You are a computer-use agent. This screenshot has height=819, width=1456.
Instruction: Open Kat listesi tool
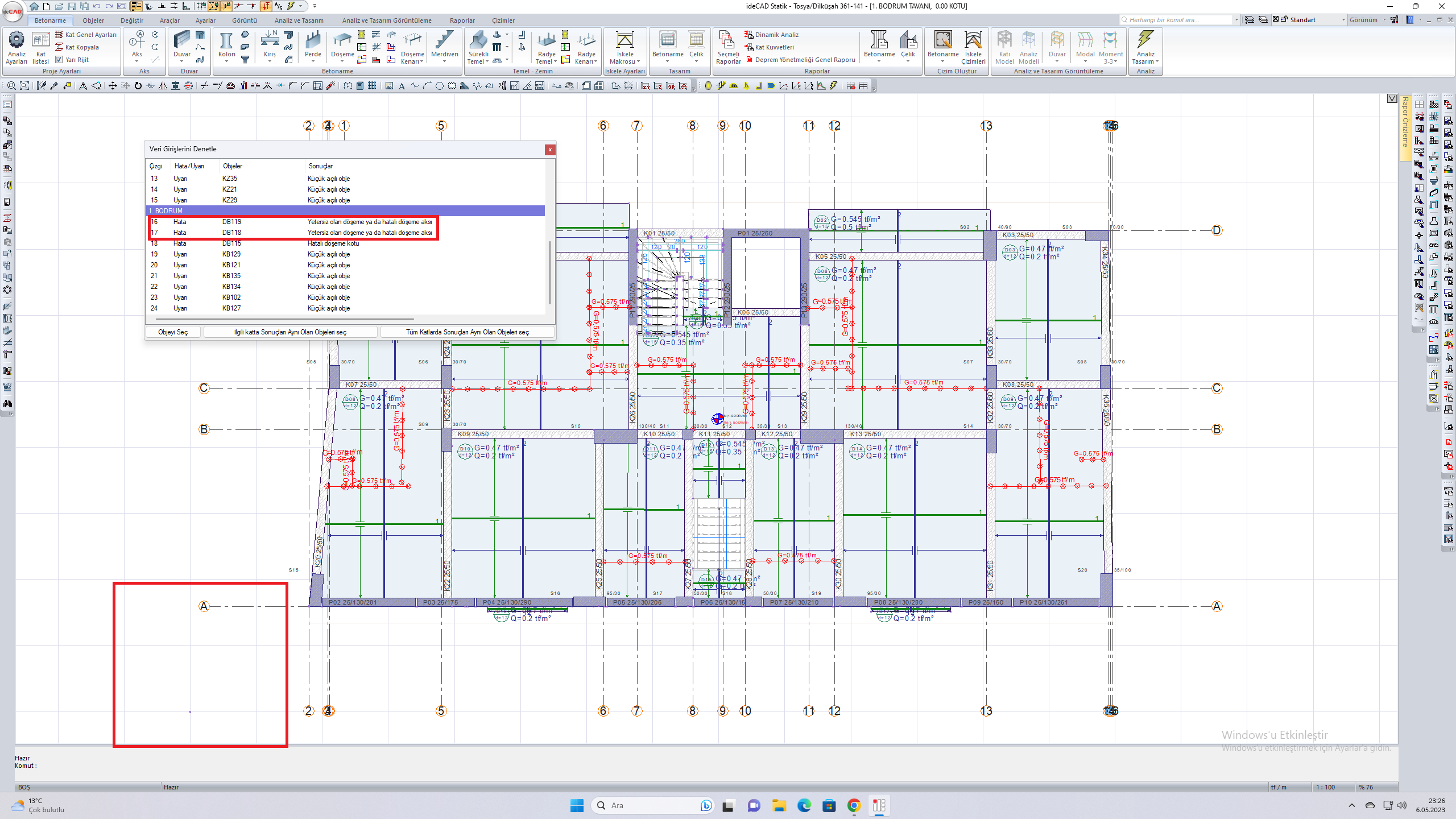[x=40, y=48]
